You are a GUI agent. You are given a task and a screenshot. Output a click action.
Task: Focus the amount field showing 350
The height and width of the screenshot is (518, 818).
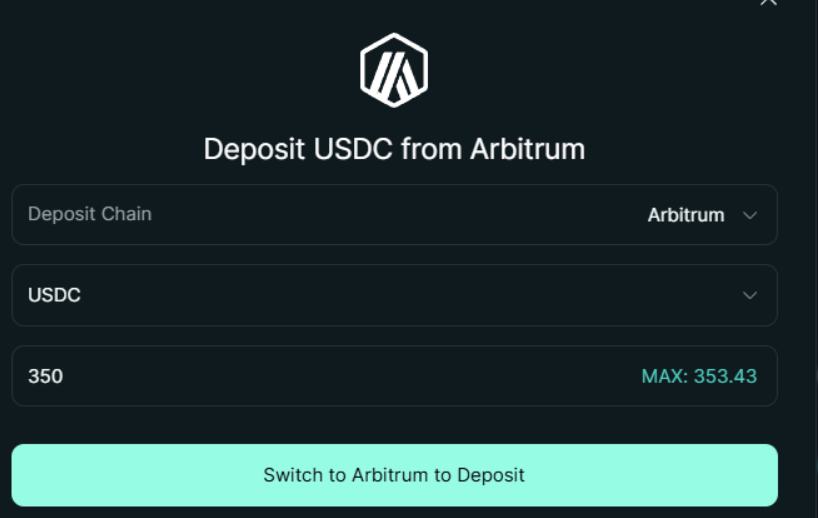pos(394,376)
